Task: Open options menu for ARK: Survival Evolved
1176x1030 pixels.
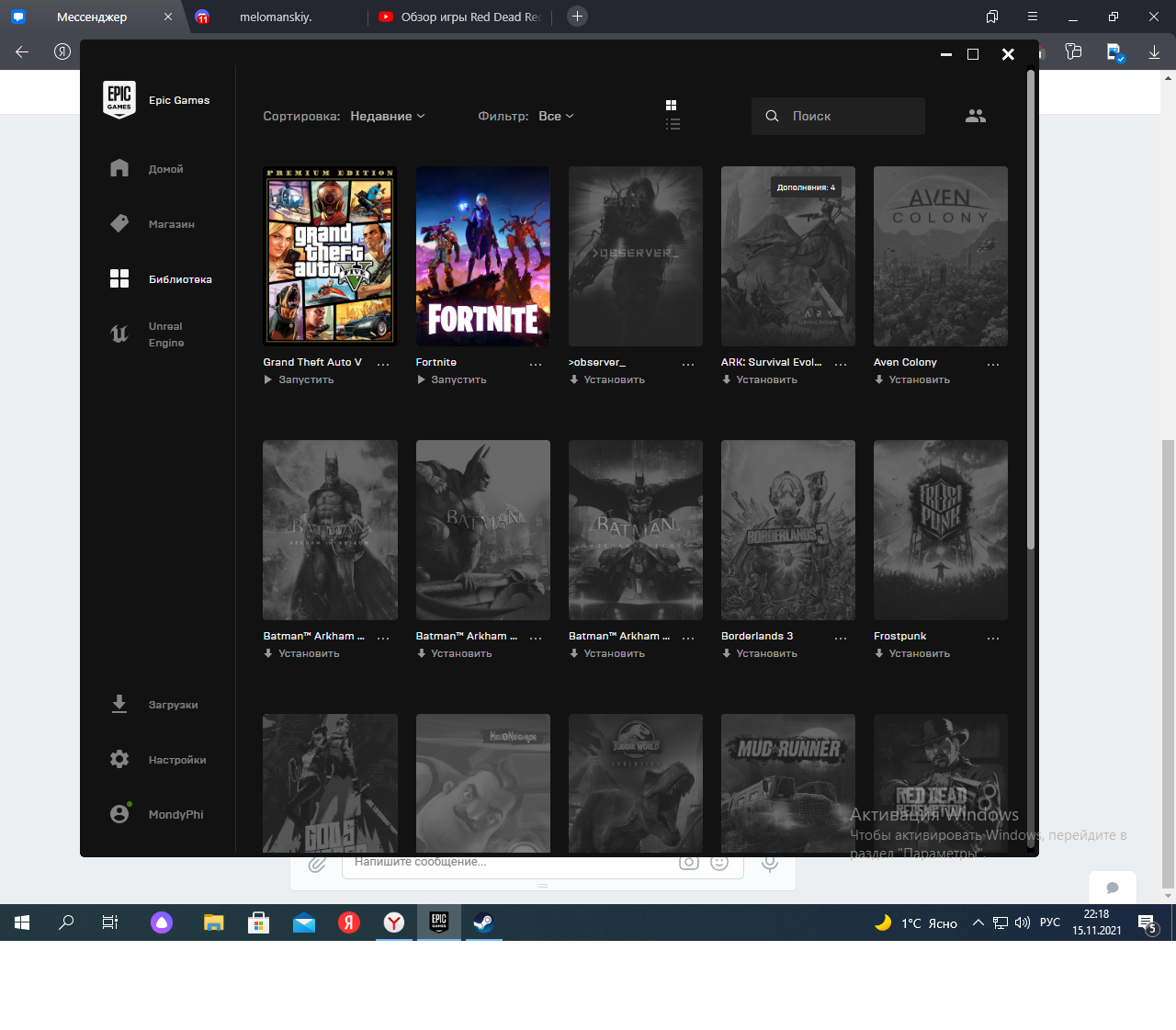Action: pos(841,364)
